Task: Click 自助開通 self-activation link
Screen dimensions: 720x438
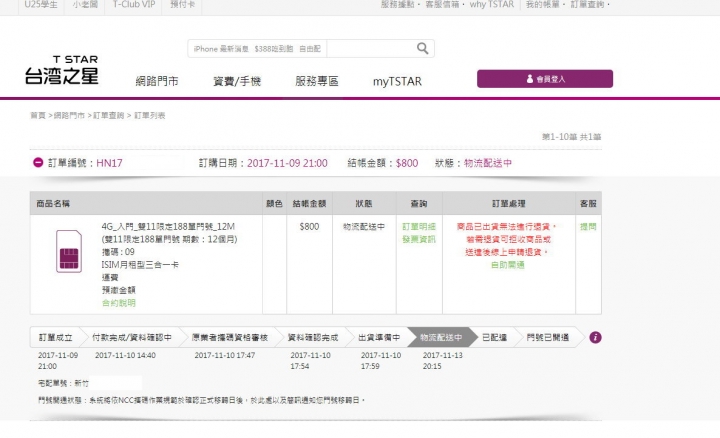Action: [x=508, y=265]
